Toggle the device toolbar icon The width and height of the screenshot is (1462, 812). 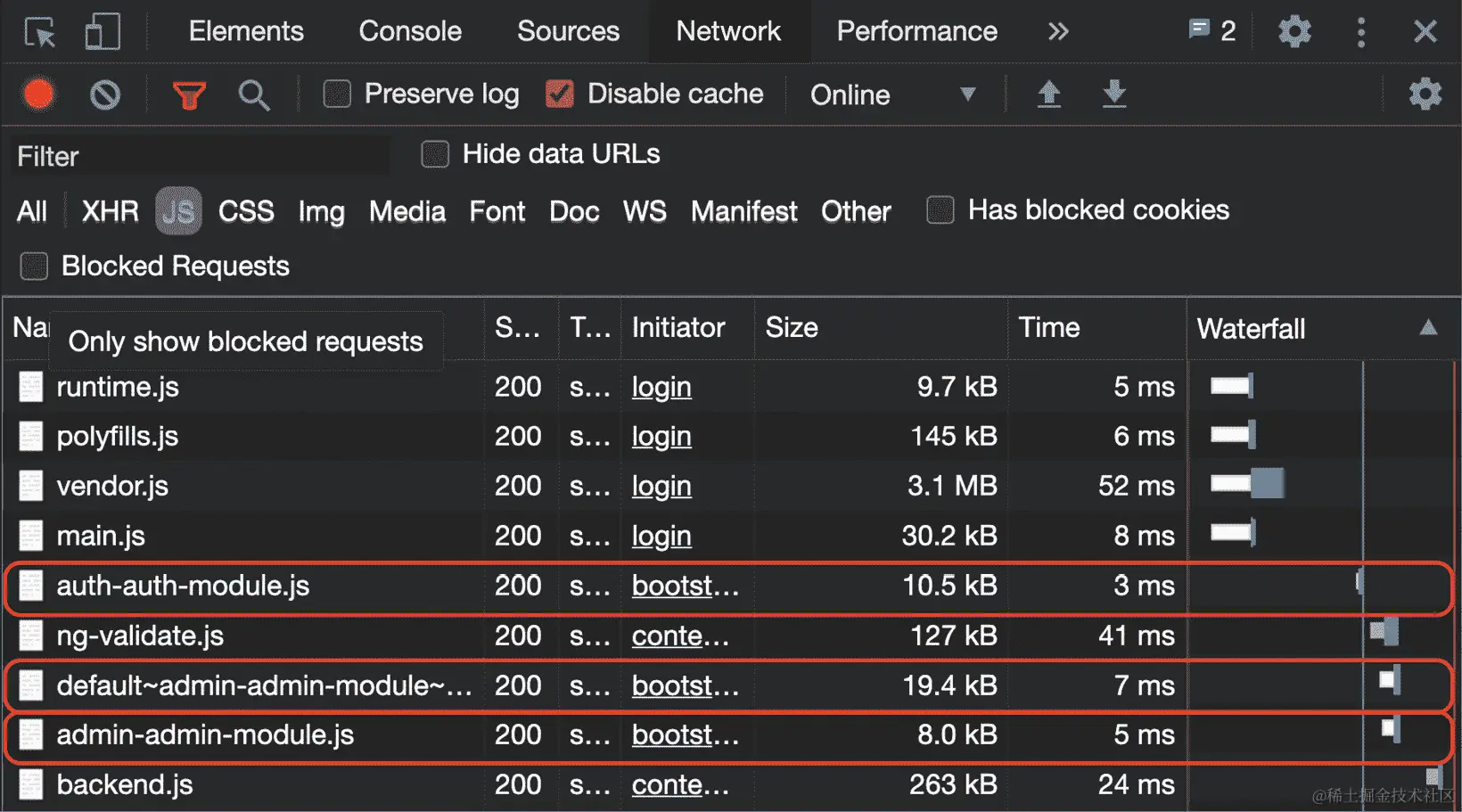tap(102, 32)
